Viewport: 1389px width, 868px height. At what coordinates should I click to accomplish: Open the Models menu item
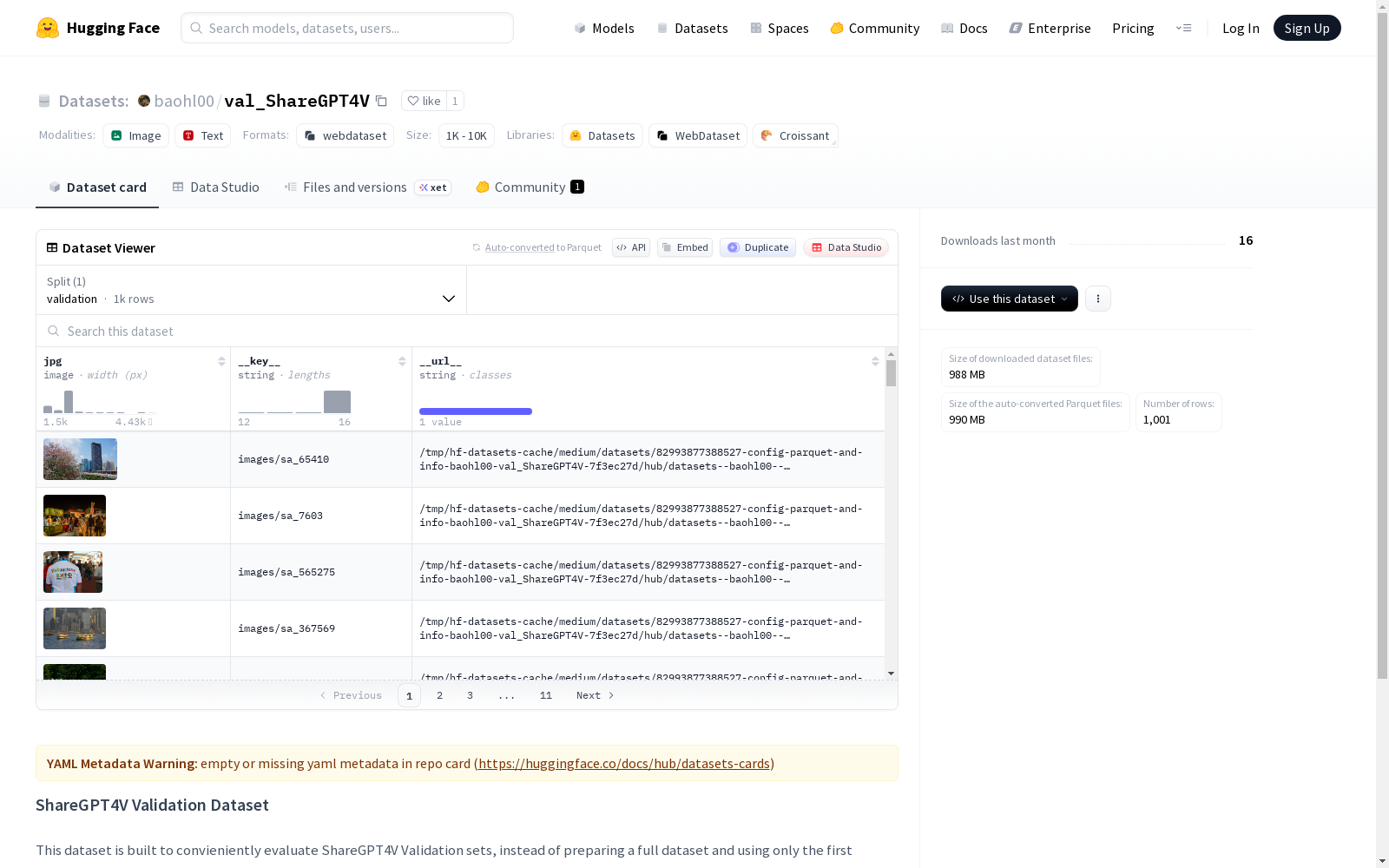pyautogui.click(x=604, y=28)
